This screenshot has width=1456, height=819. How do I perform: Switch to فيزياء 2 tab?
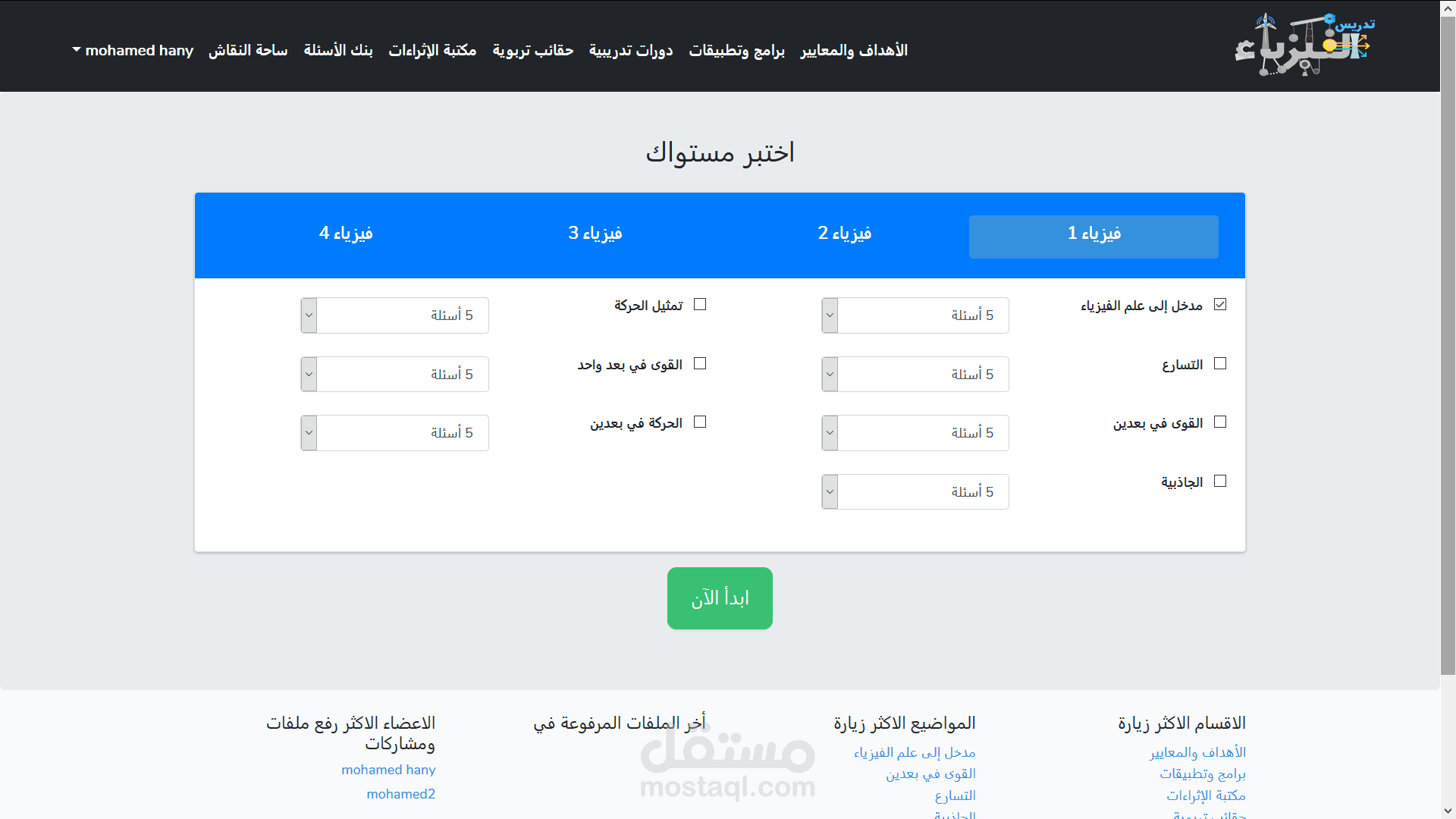pyautogui.click(x=844, y=234)
